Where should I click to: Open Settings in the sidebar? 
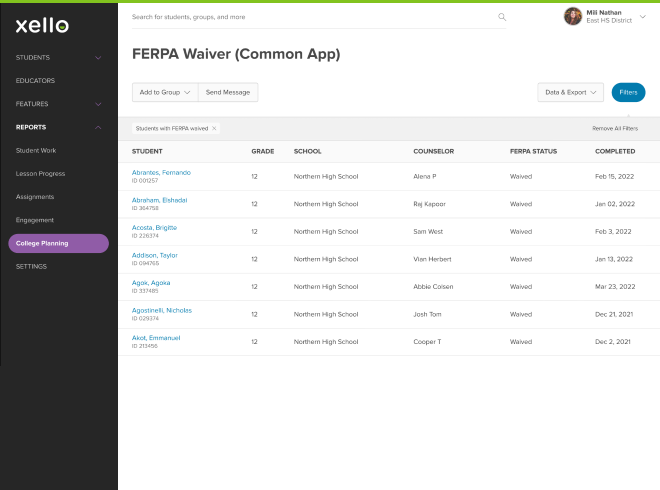pyautogui.click(x=31, y=267)
